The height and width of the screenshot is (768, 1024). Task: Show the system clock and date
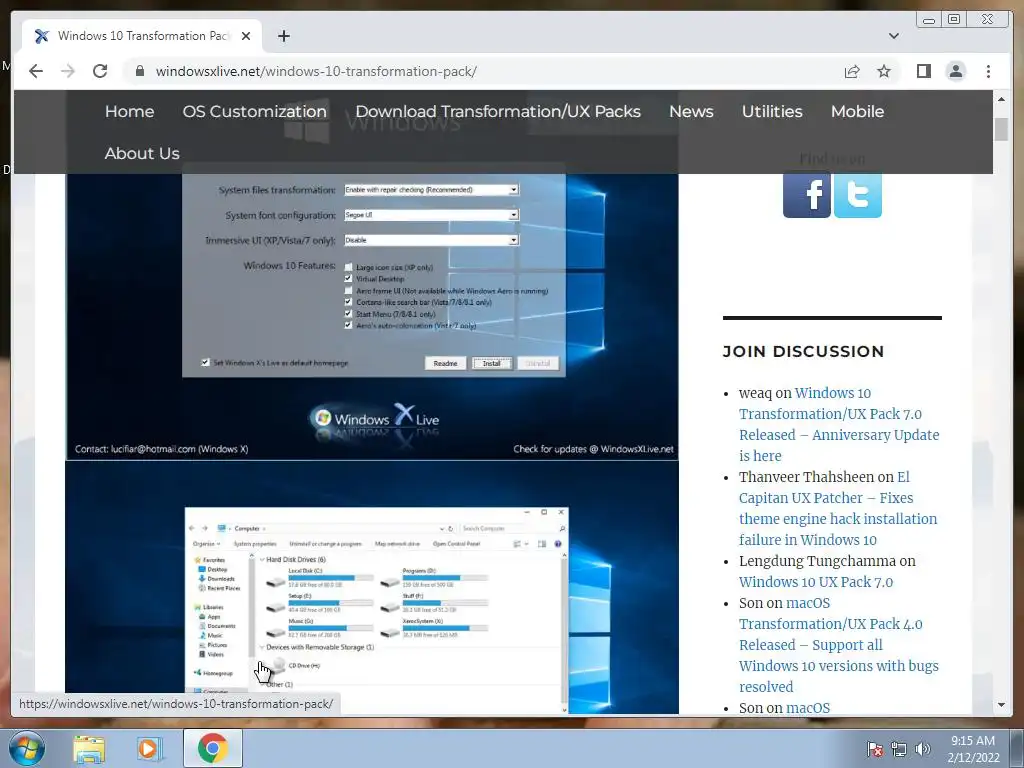(972, 749)
